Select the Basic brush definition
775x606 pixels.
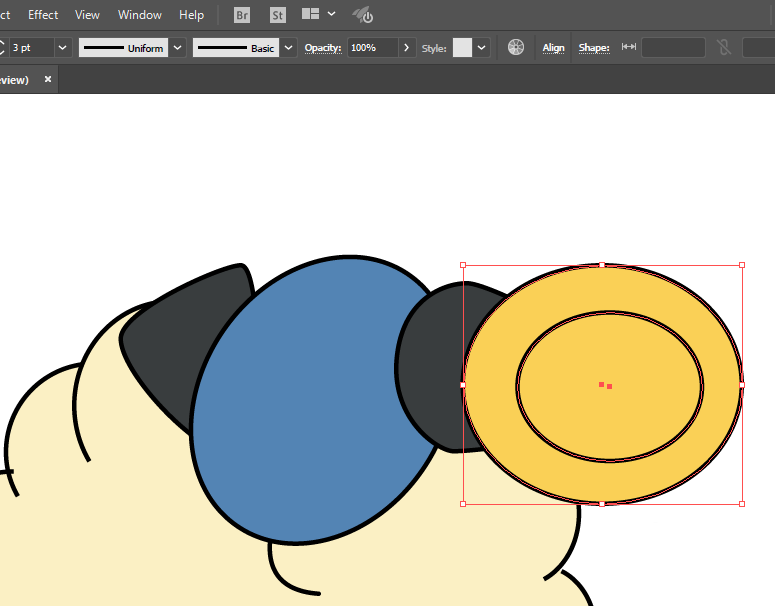236,48
